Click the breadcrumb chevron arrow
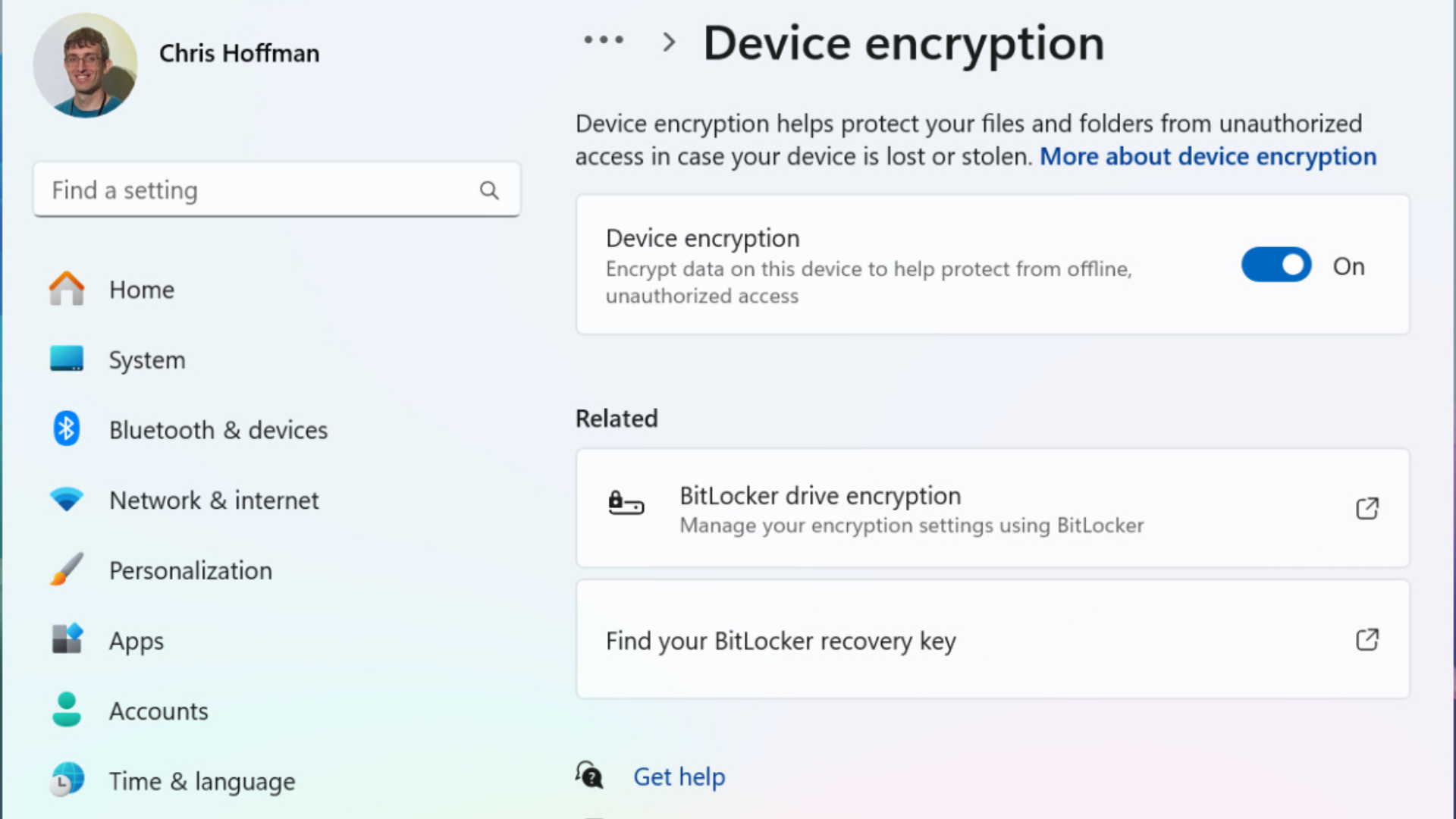The image size is (1456, 819). tap(668, 42)
